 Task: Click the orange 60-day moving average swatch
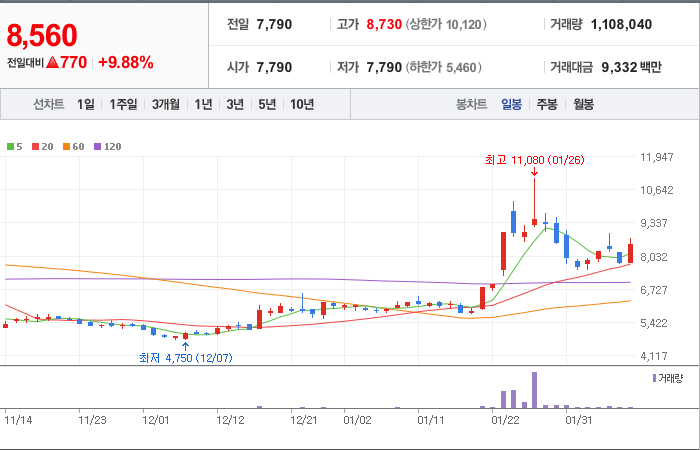[67, 146]
